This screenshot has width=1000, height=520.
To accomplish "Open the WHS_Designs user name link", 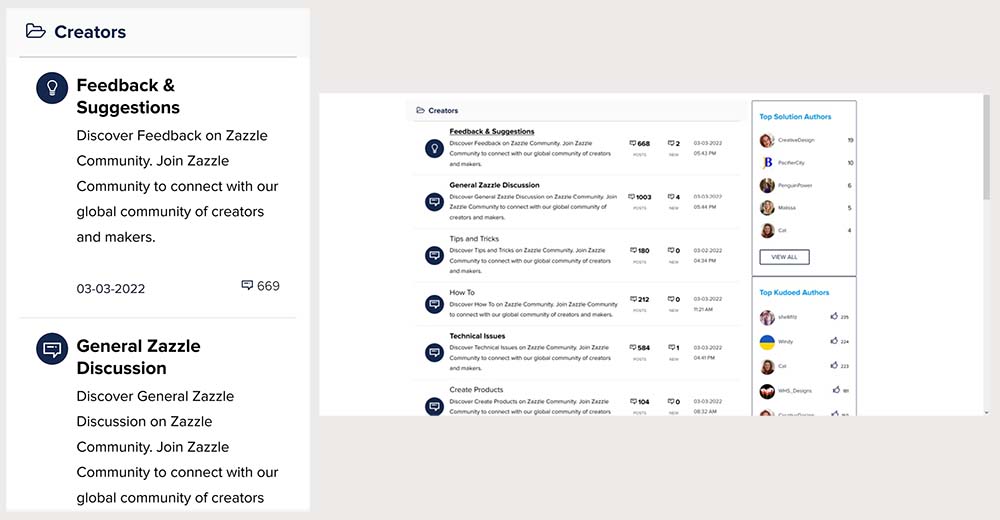I will tap(795, 391).
